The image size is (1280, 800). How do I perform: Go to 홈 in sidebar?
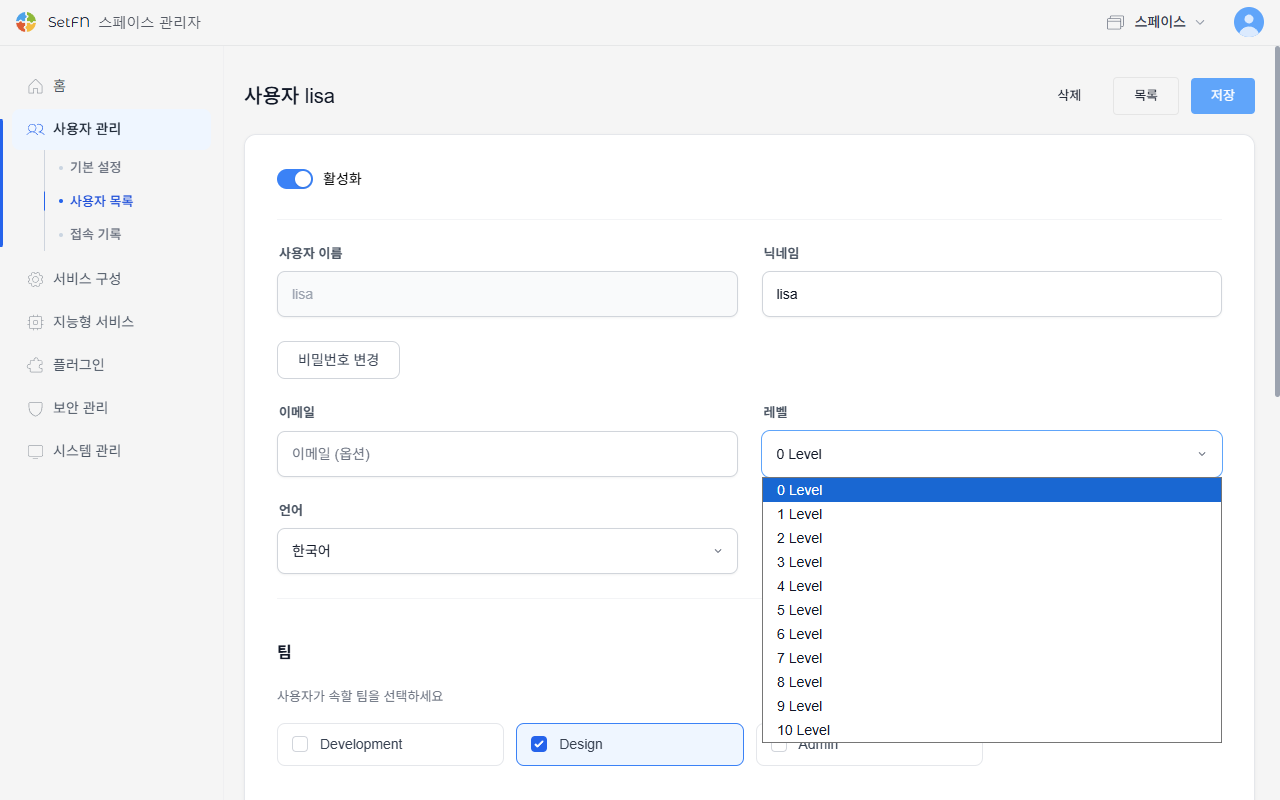(x=112, y=86)
